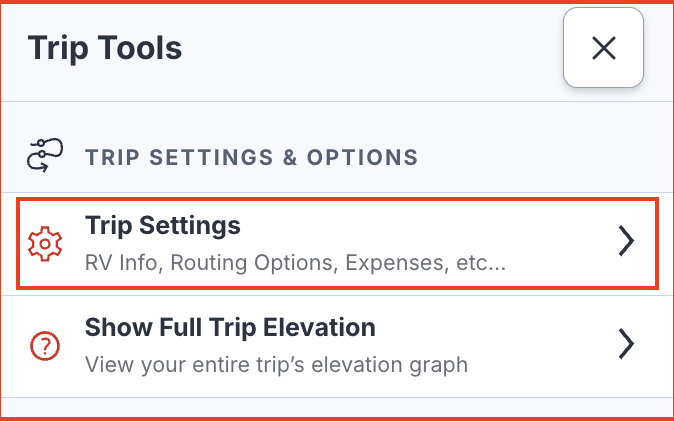Viewport: 674px width, 422px height.
Task: Click the red question mark circle icon
Action: pos(45,346)
